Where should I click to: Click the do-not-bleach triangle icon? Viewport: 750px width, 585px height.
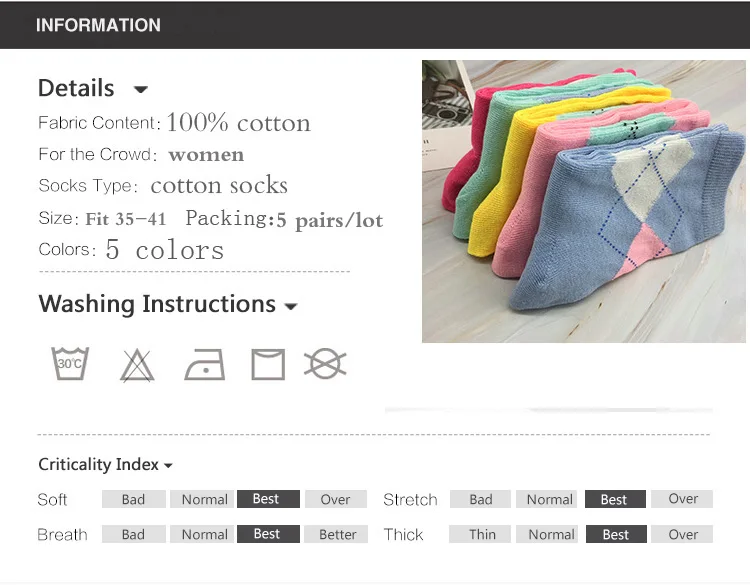(137, 366)
